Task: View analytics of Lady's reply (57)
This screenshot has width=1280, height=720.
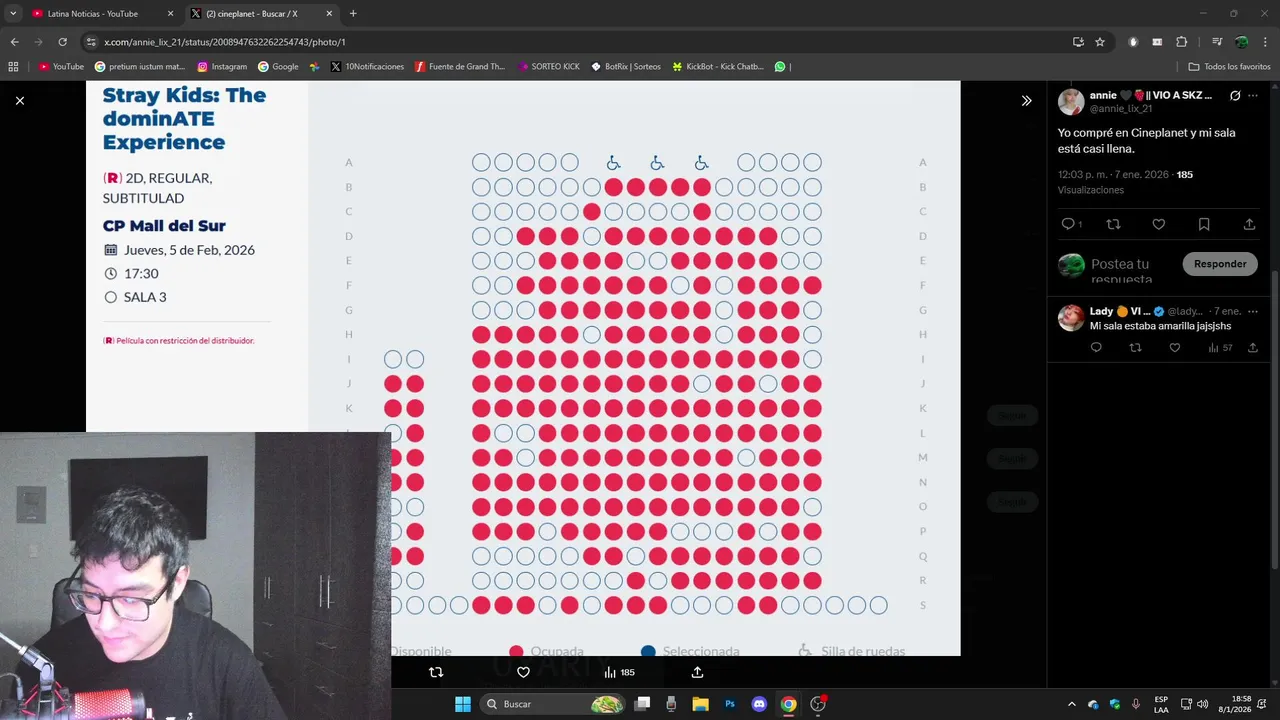Action: (1220, 348)
